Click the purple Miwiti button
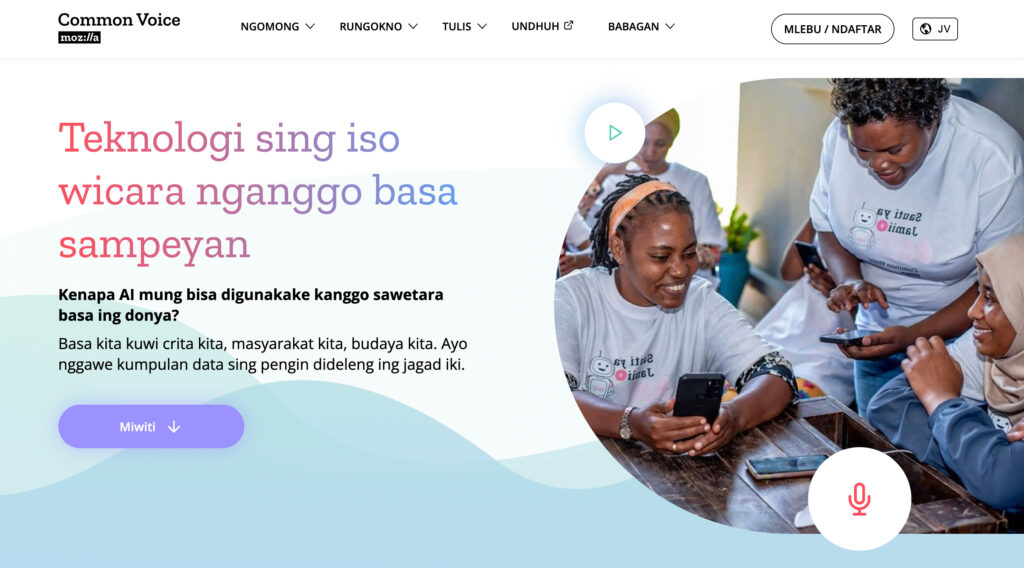Image resolution: width=1024 pixels, height=568 pixels. click(x=151, y=426)
